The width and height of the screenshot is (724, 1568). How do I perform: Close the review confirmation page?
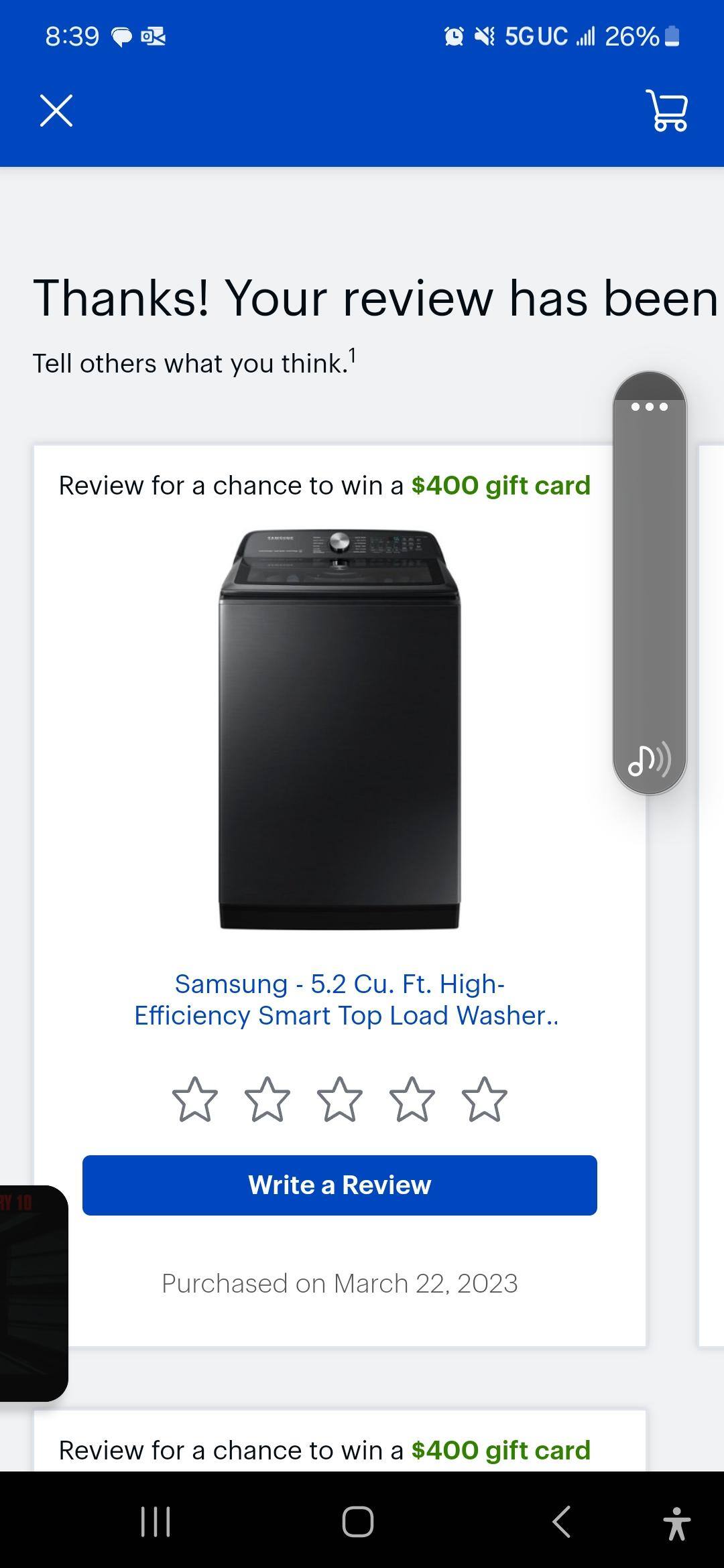(56, 111)
